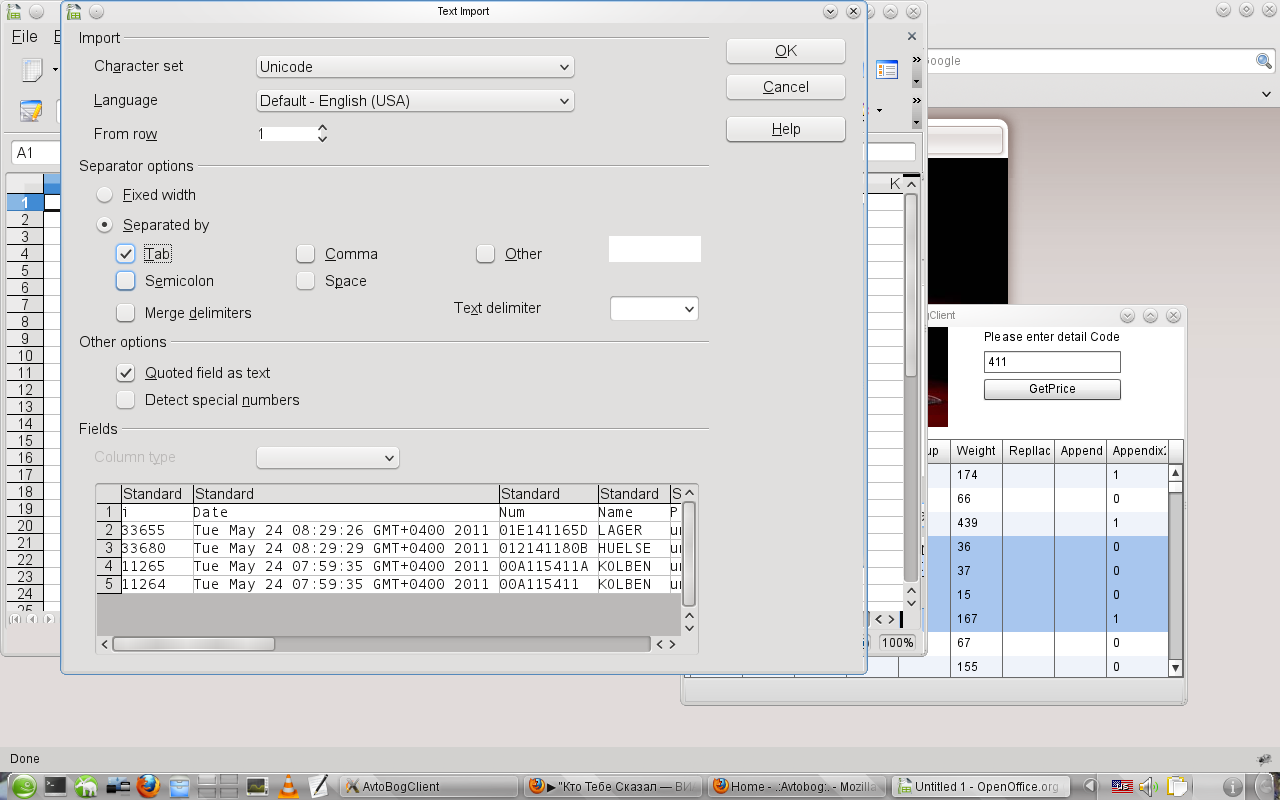Switch to AvtoBogClient in the taskbar
This screenshot has width=1280, height=800.
429,786
